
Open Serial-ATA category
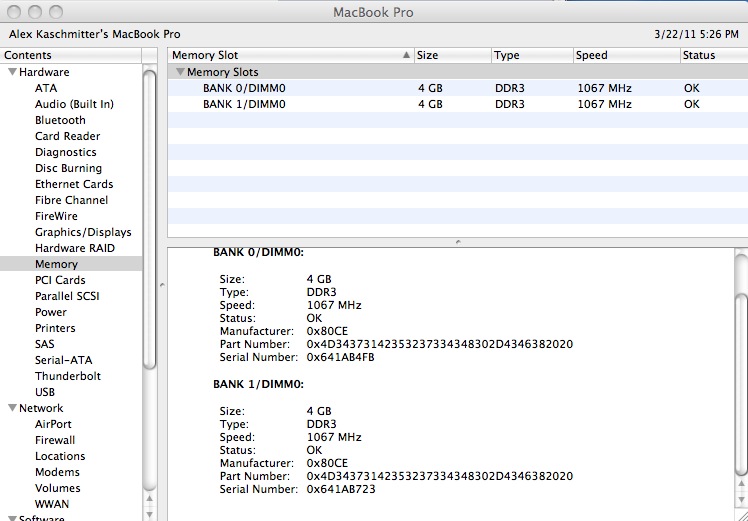[x=63, y=360]
